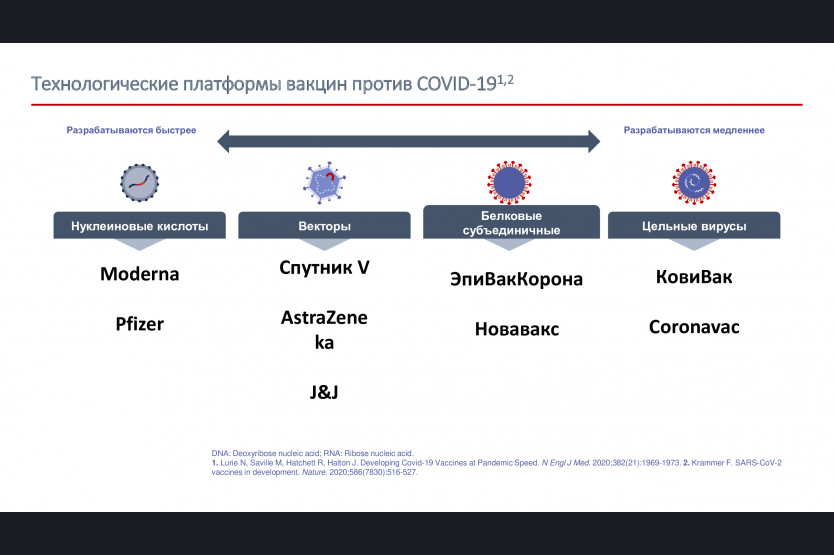Click the Разрабатываются быстрее label
Image resolution: width=834 pixels, height=555 pixels.
(x=131, y=130)
